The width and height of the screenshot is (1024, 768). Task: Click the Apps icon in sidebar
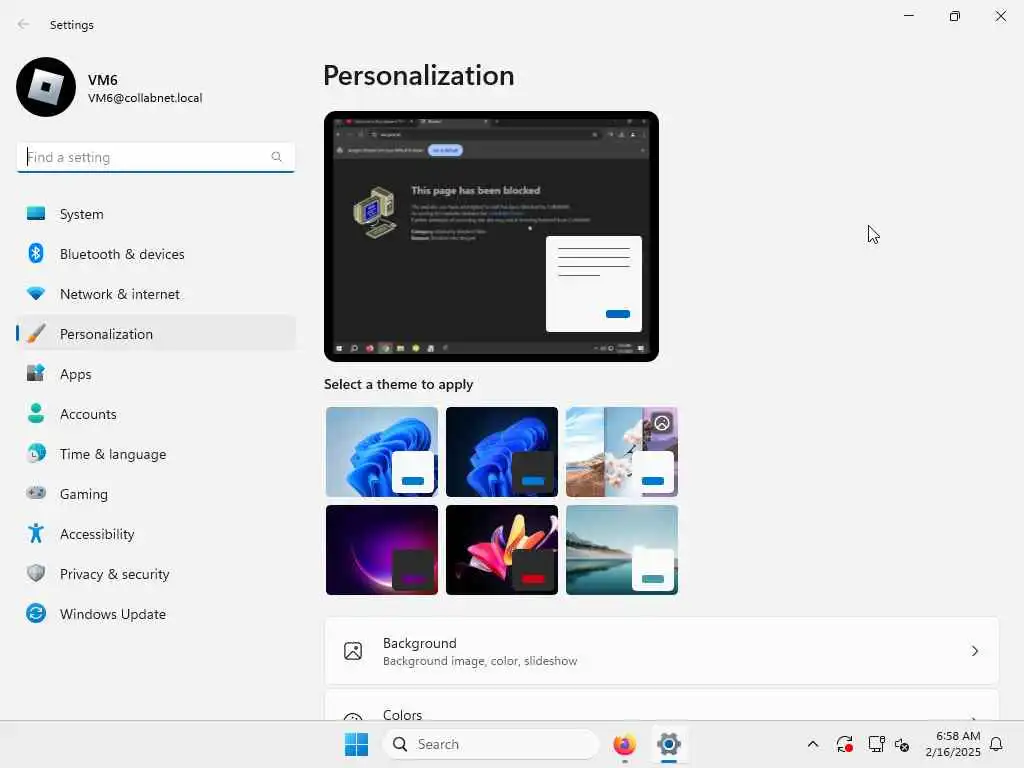click(36, 373)
